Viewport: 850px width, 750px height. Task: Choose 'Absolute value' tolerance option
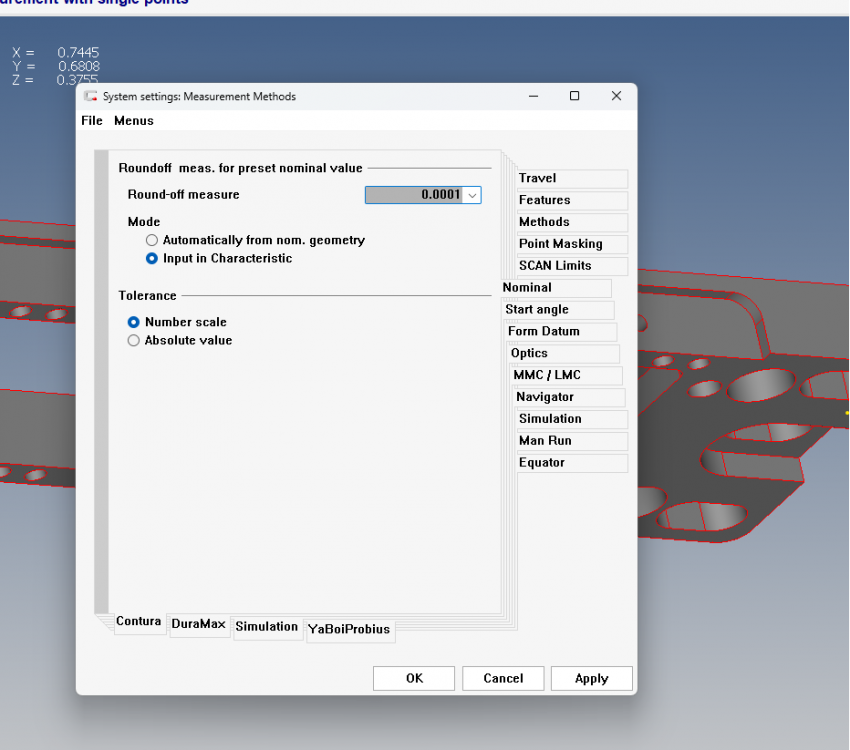134,340
